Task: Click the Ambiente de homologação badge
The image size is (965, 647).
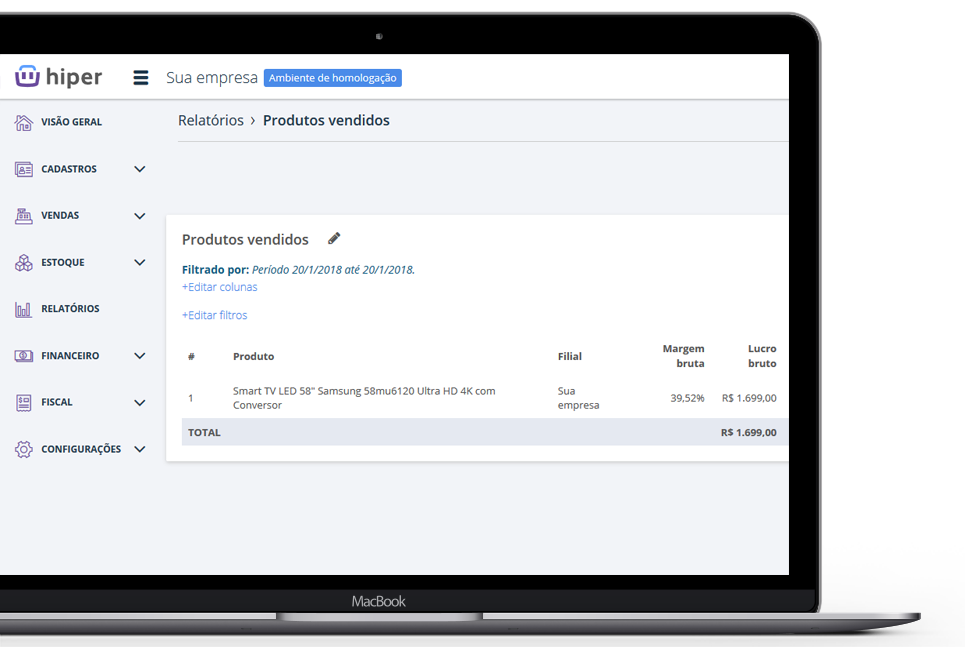Action: (x=332, y=78)
